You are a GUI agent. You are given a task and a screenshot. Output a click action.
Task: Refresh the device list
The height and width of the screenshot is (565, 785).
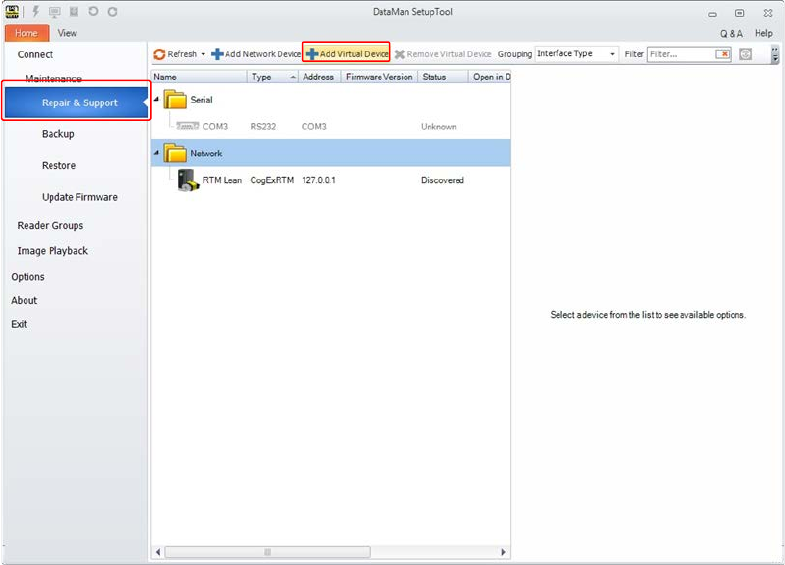pyautogui.click(x=175, y=54)
